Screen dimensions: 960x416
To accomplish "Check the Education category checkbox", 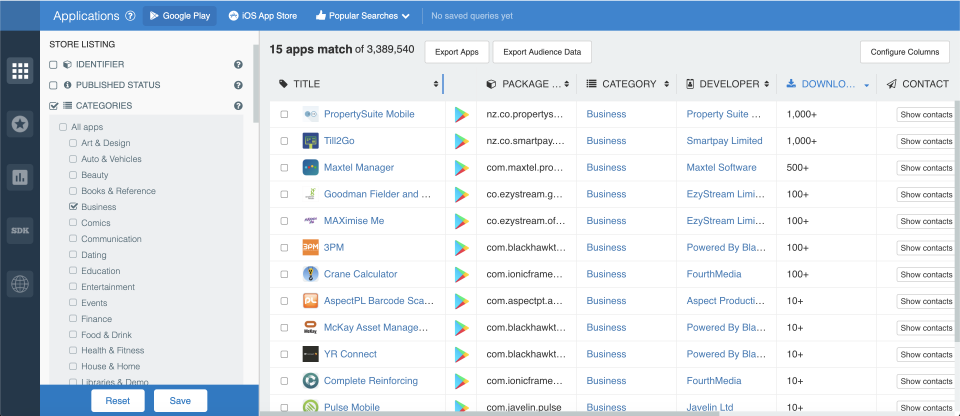I will click(x=73, y=271).
